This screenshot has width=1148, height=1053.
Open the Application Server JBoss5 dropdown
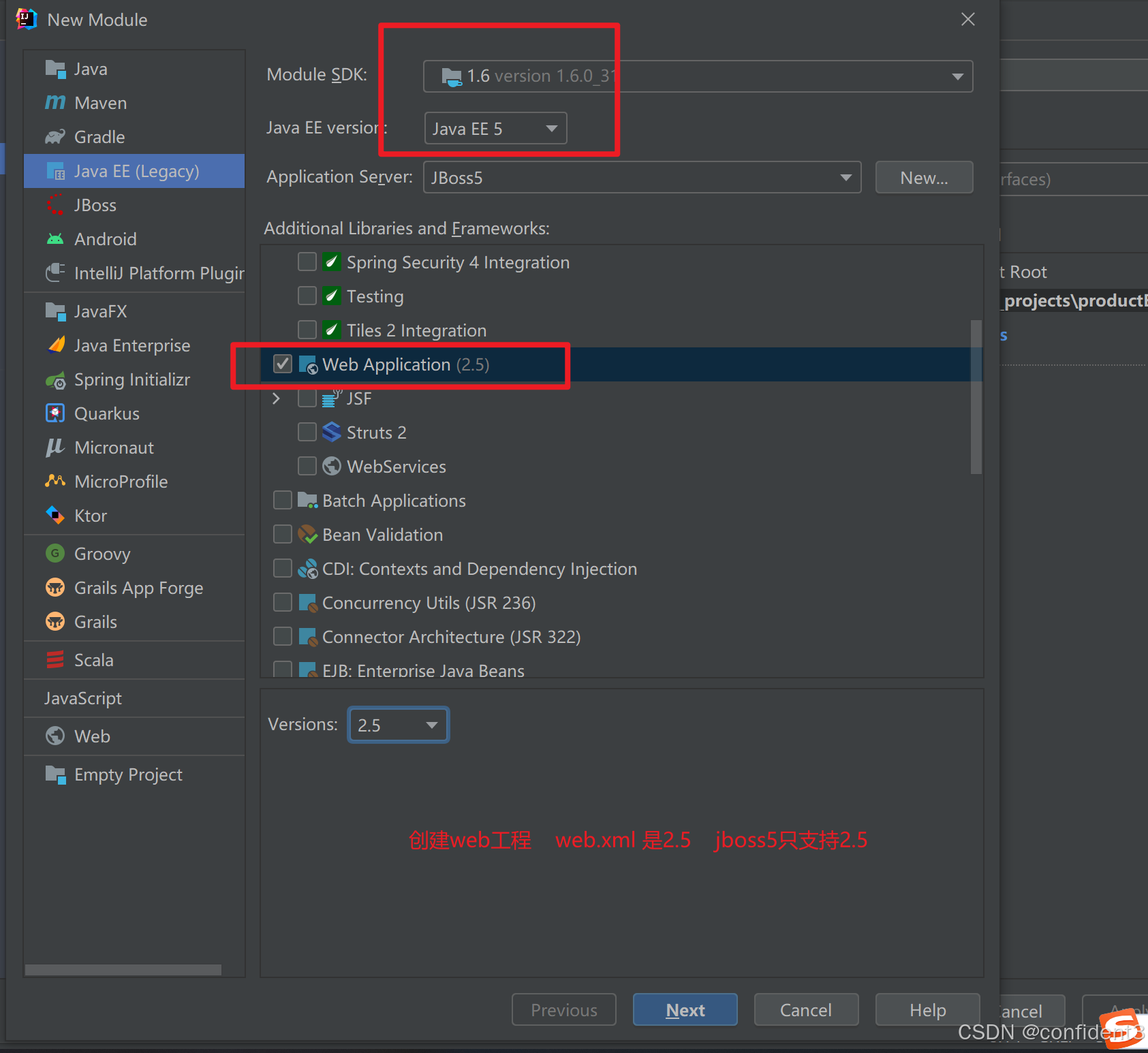pos(642,177)
